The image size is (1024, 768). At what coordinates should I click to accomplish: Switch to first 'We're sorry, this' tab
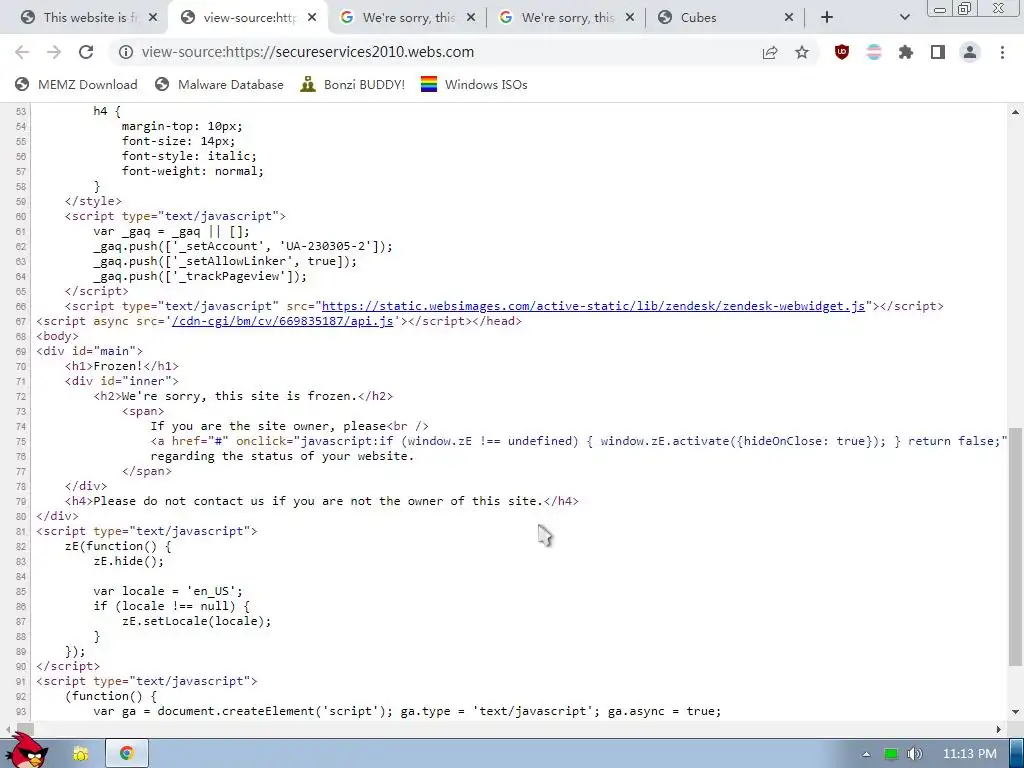click(408, 18)
